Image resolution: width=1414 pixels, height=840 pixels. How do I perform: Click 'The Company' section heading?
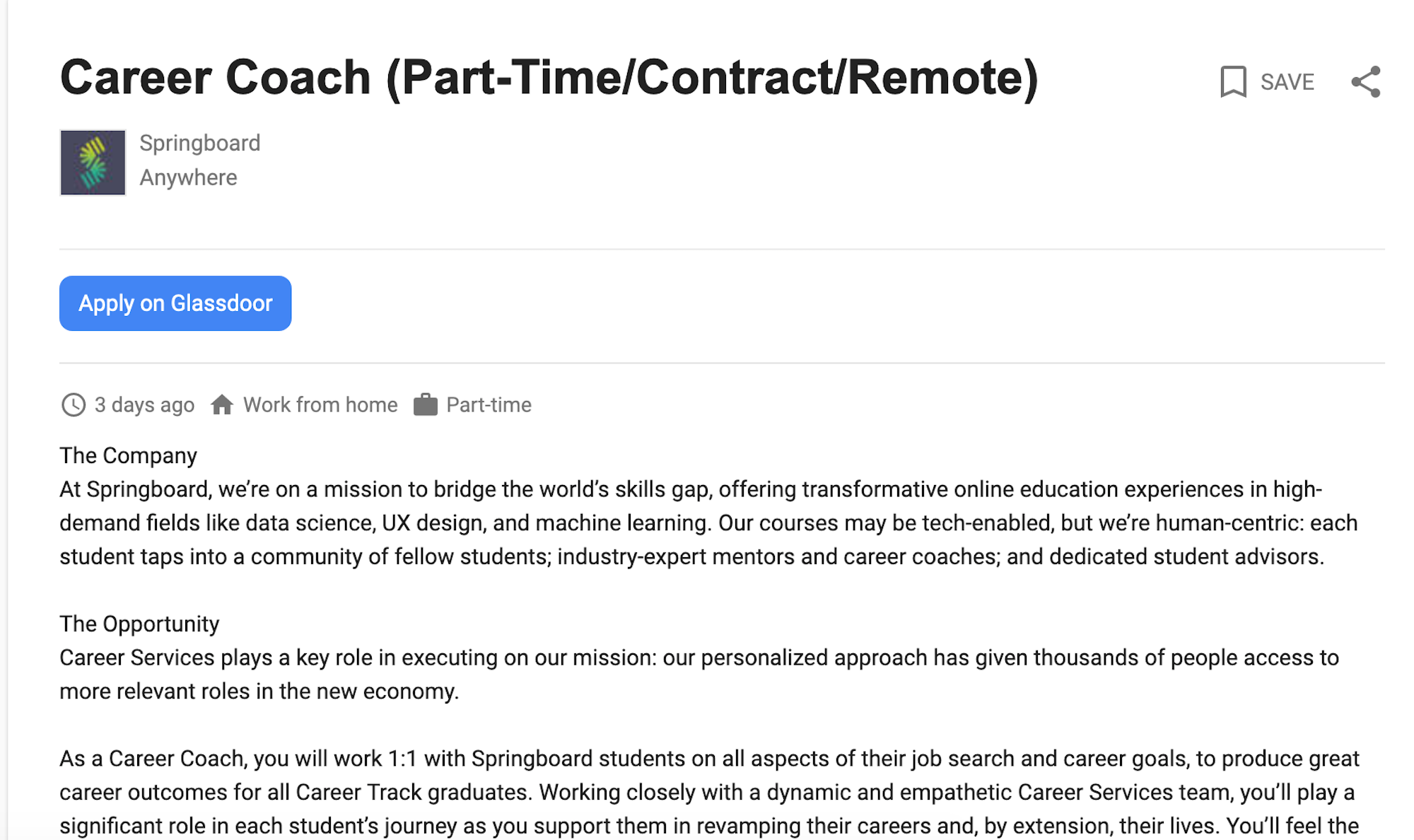(x=128, y=456)
